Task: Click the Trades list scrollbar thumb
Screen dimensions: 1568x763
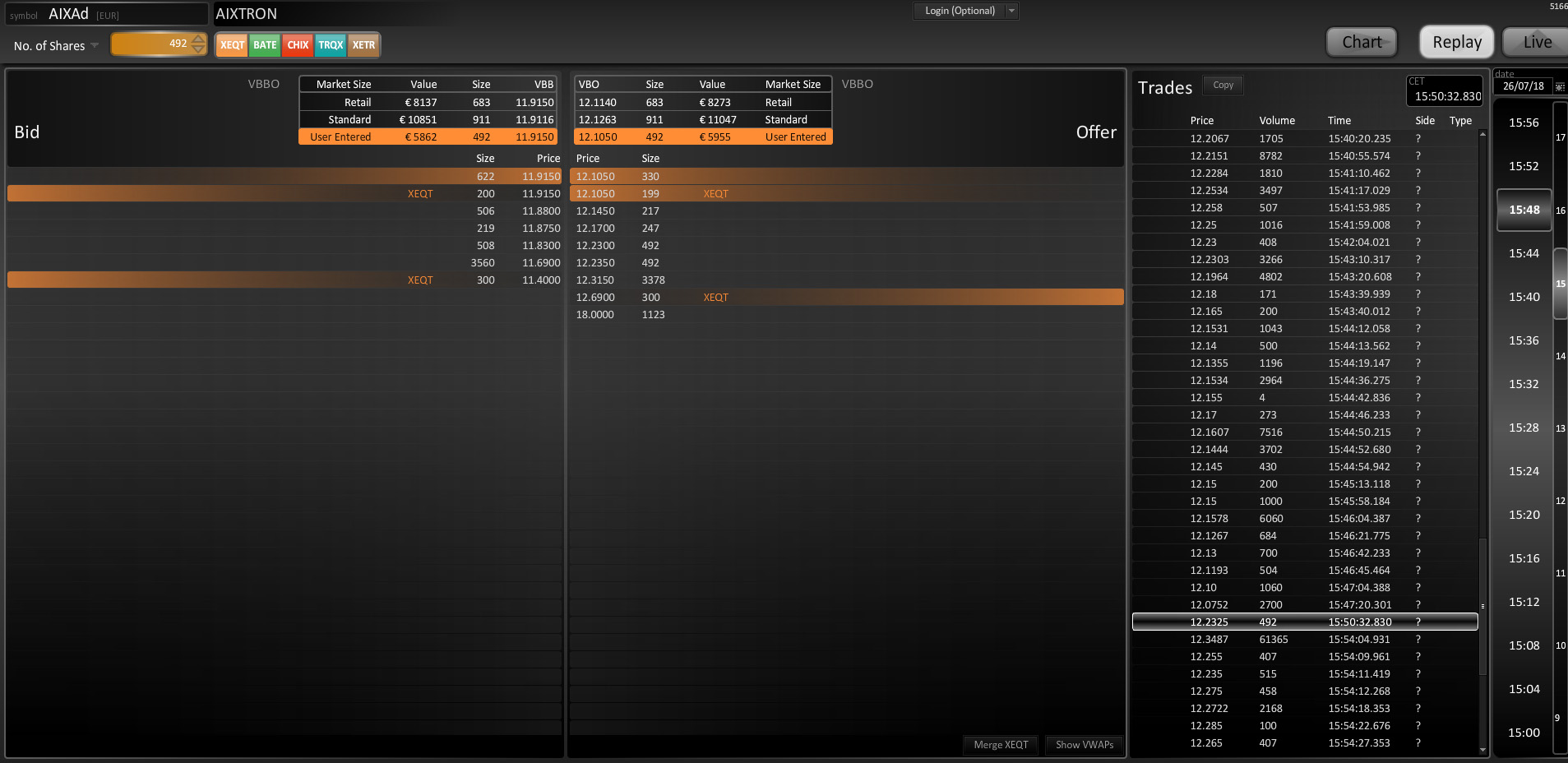Action: 1482,607
